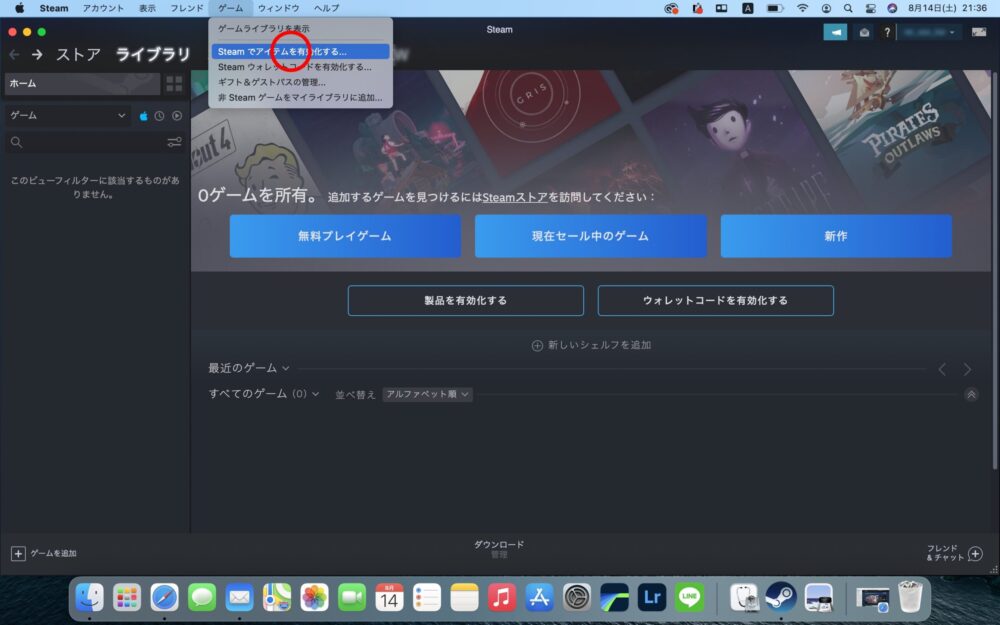
Task: Choose 非 Steam ゲームをマイライブラリに追加...
Action: pyautogui.click(x=300, y=98)
